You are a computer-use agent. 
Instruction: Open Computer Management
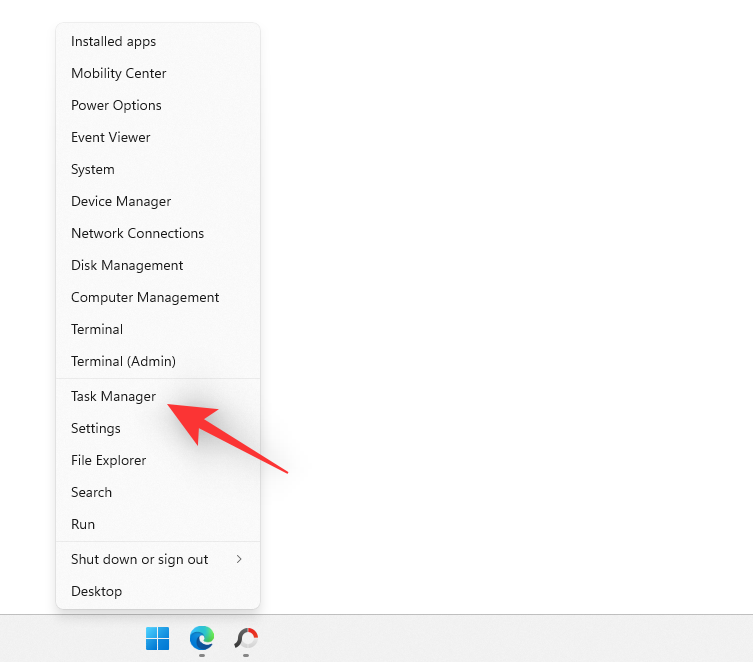coord(158,297)
